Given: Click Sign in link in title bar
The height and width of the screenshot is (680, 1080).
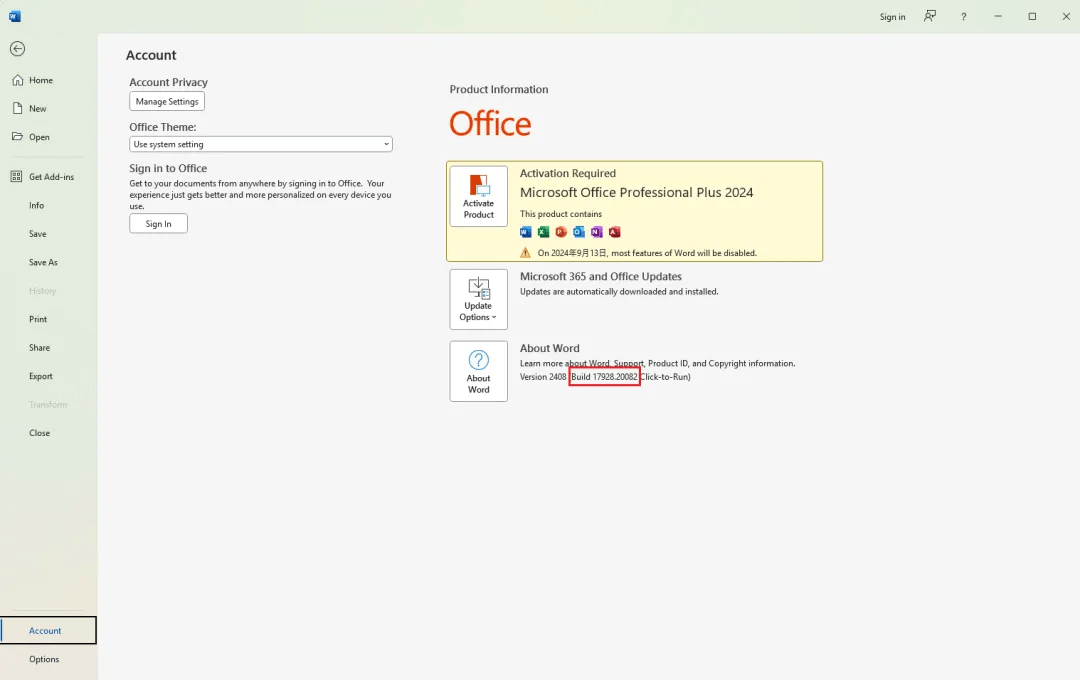Looking at the screenshot, I should (892, 17).
